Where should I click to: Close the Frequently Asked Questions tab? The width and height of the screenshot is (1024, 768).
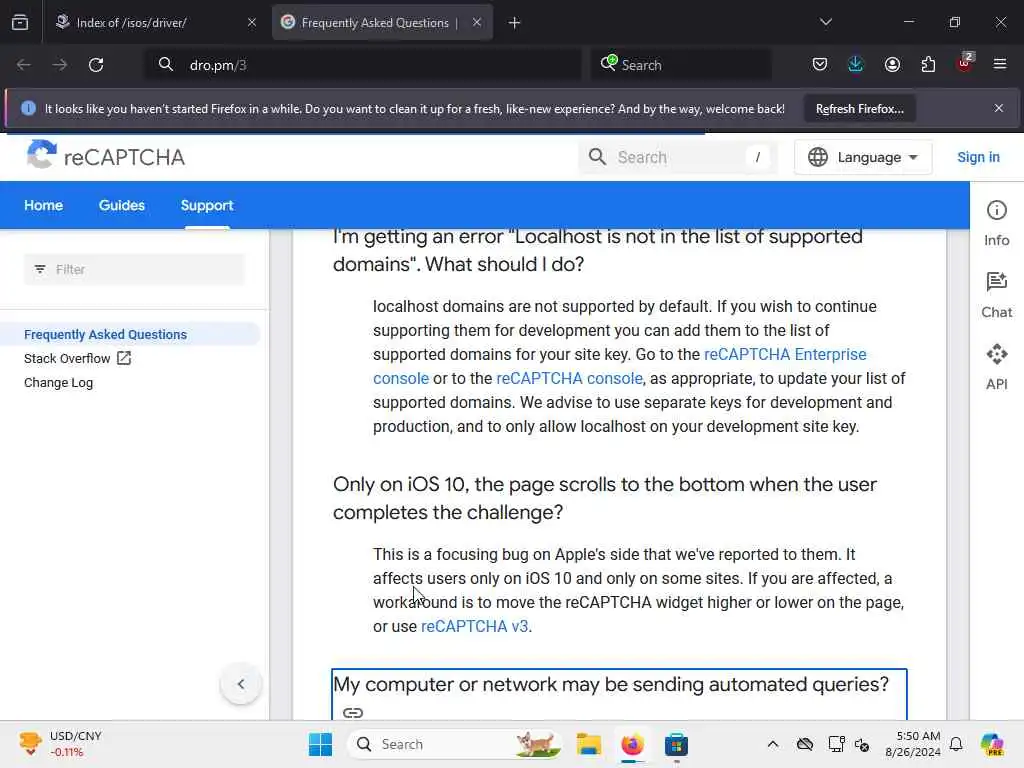[477, 22]
